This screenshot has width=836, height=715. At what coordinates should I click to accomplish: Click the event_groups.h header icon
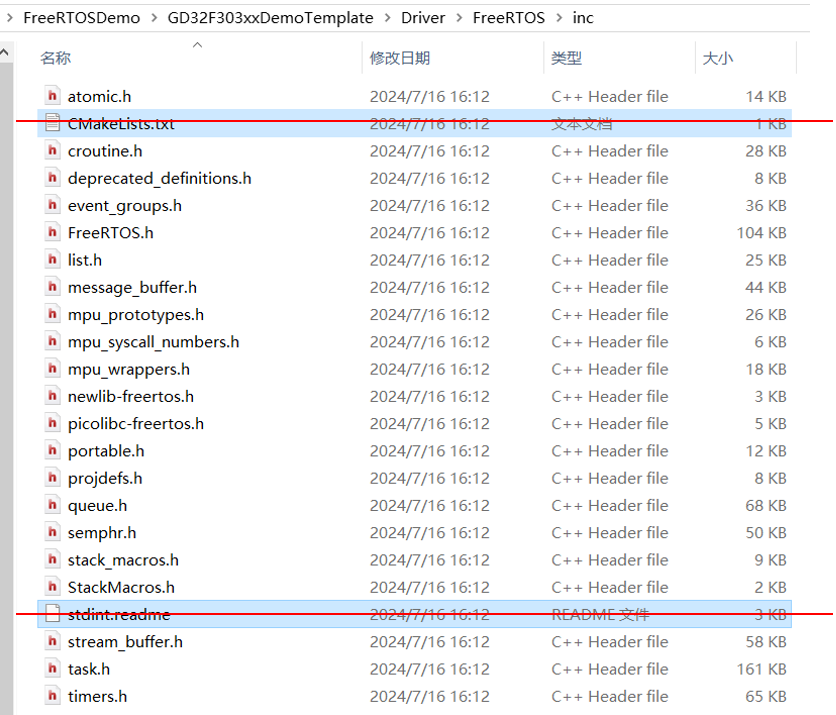(x=52, y=205)
